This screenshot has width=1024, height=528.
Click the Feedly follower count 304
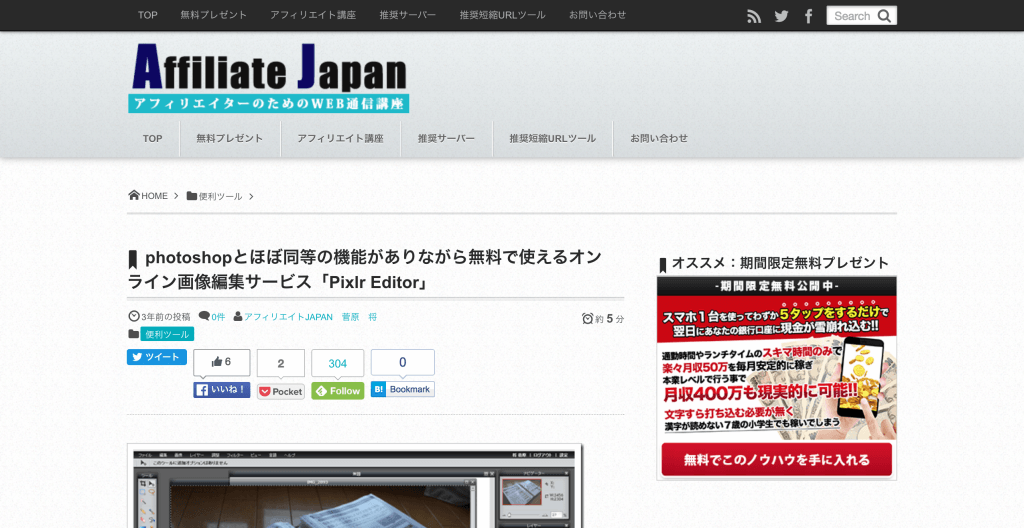tap(338, 363)
